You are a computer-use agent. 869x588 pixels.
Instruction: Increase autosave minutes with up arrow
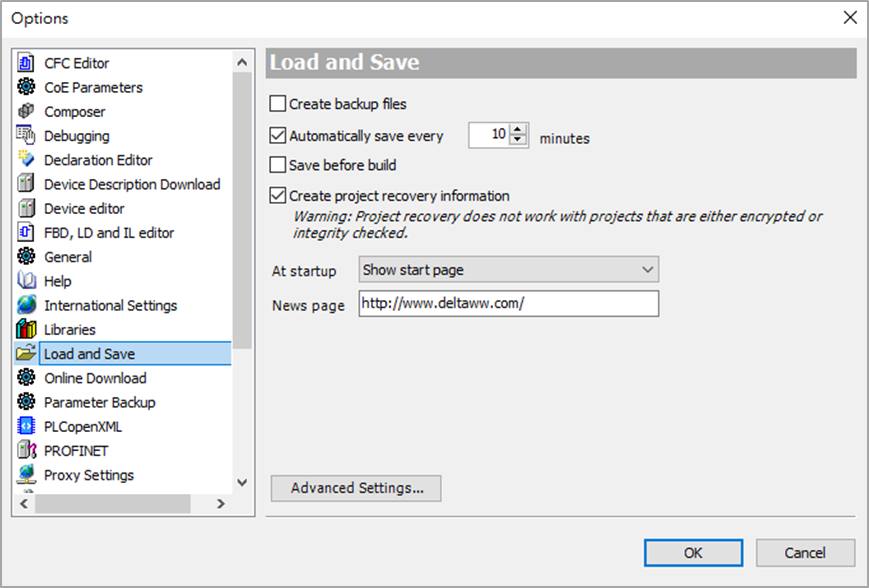coord(518,129)
